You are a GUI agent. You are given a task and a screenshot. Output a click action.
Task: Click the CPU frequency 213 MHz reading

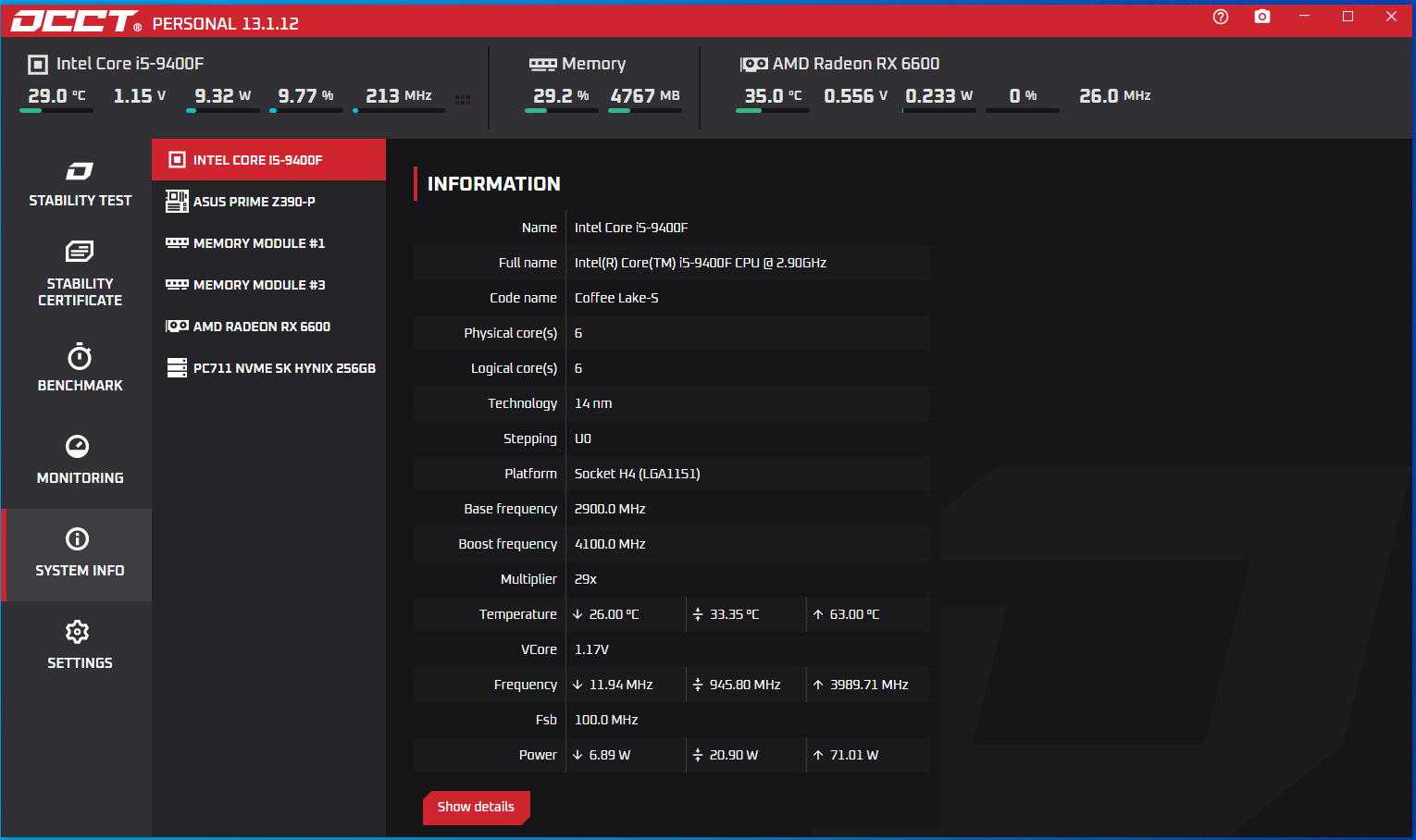click(399, 96)
